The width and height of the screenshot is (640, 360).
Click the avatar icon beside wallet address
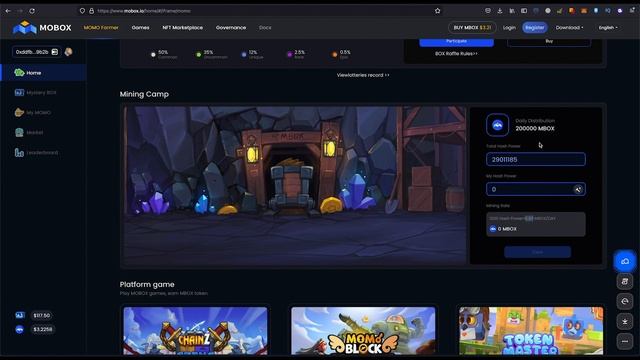click(x=69, y=52)
